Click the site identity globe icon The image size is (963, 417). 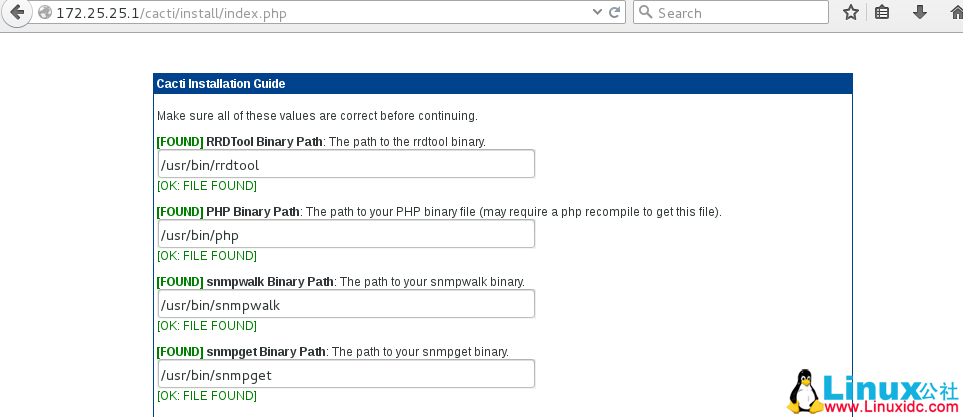(43, 13)
